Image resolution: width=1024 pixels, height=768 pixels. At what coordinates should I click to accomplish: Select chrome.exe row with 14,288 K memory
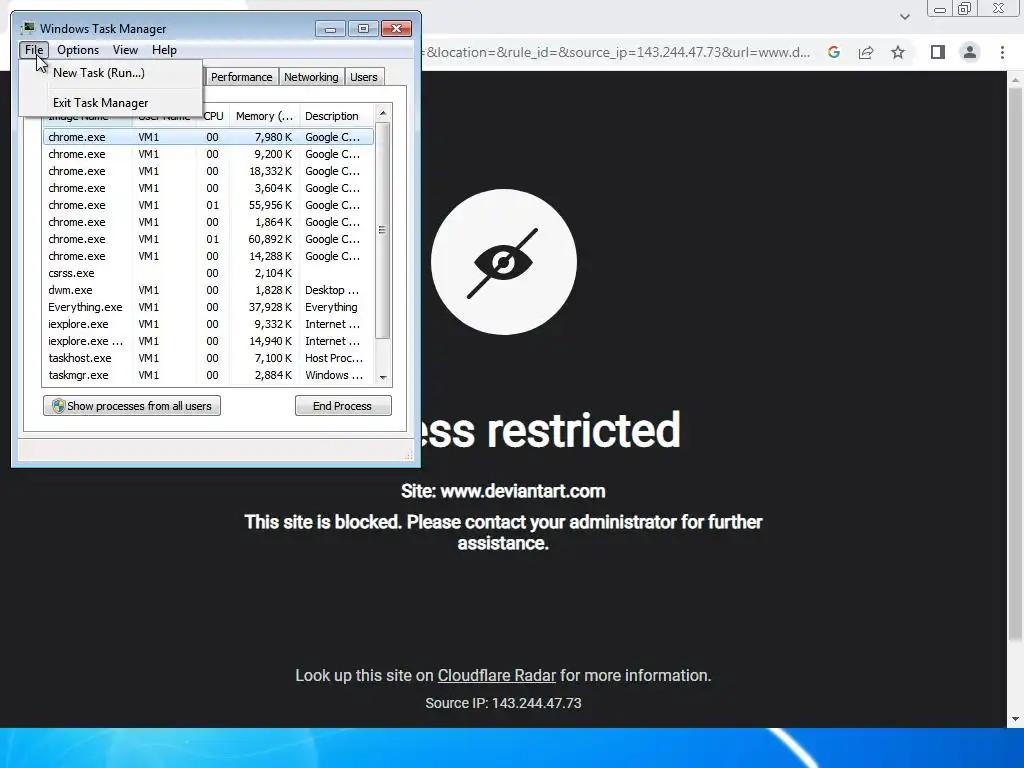pos(208,256)
